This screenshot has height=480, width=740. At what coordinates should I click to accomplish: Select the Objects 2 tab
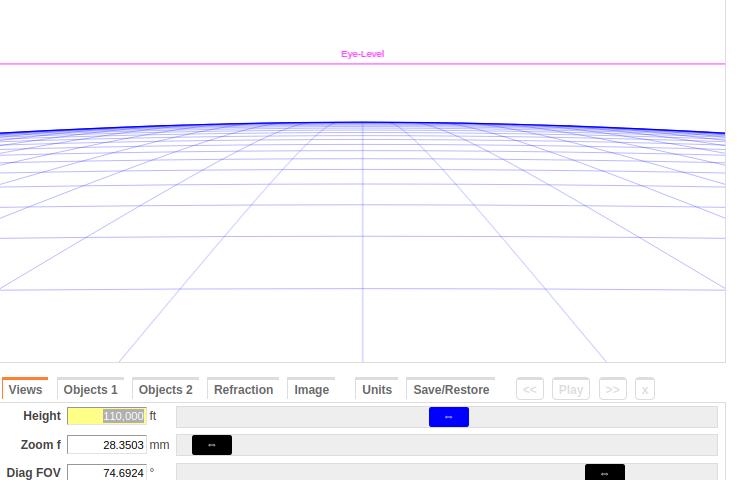click(165, 390)
